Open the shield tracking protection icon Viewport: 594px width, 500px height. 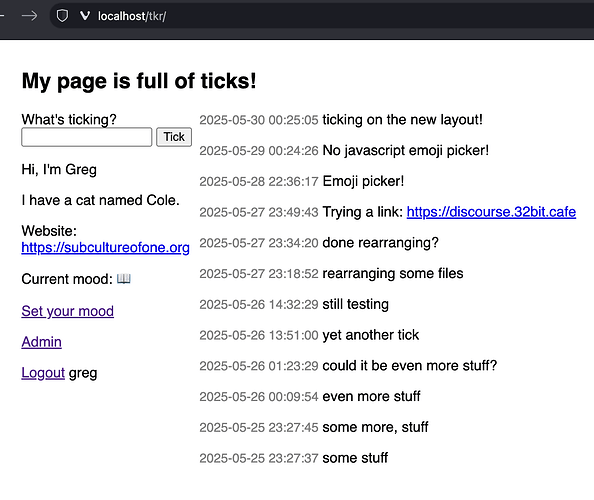(62, 16)
